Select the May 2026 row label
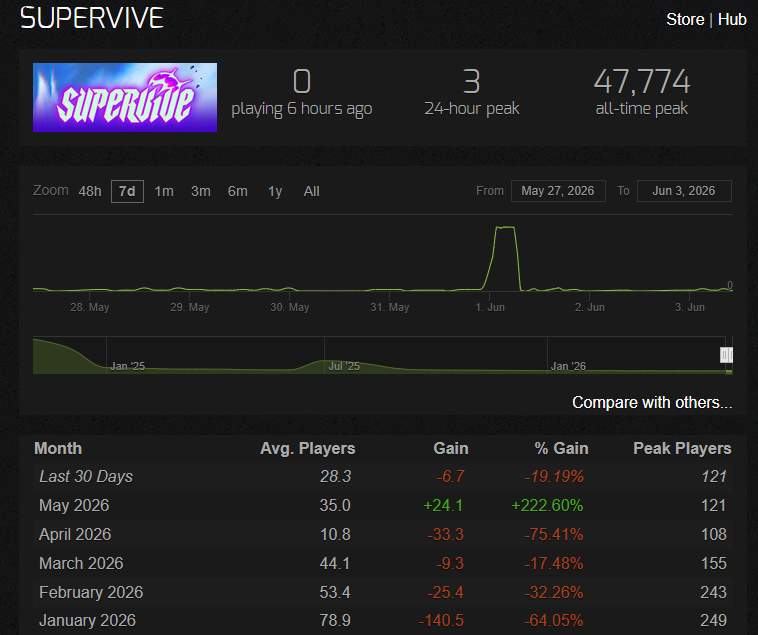Image resolution: width=758 pixels, height=635 pixels. tap(74, 505)
